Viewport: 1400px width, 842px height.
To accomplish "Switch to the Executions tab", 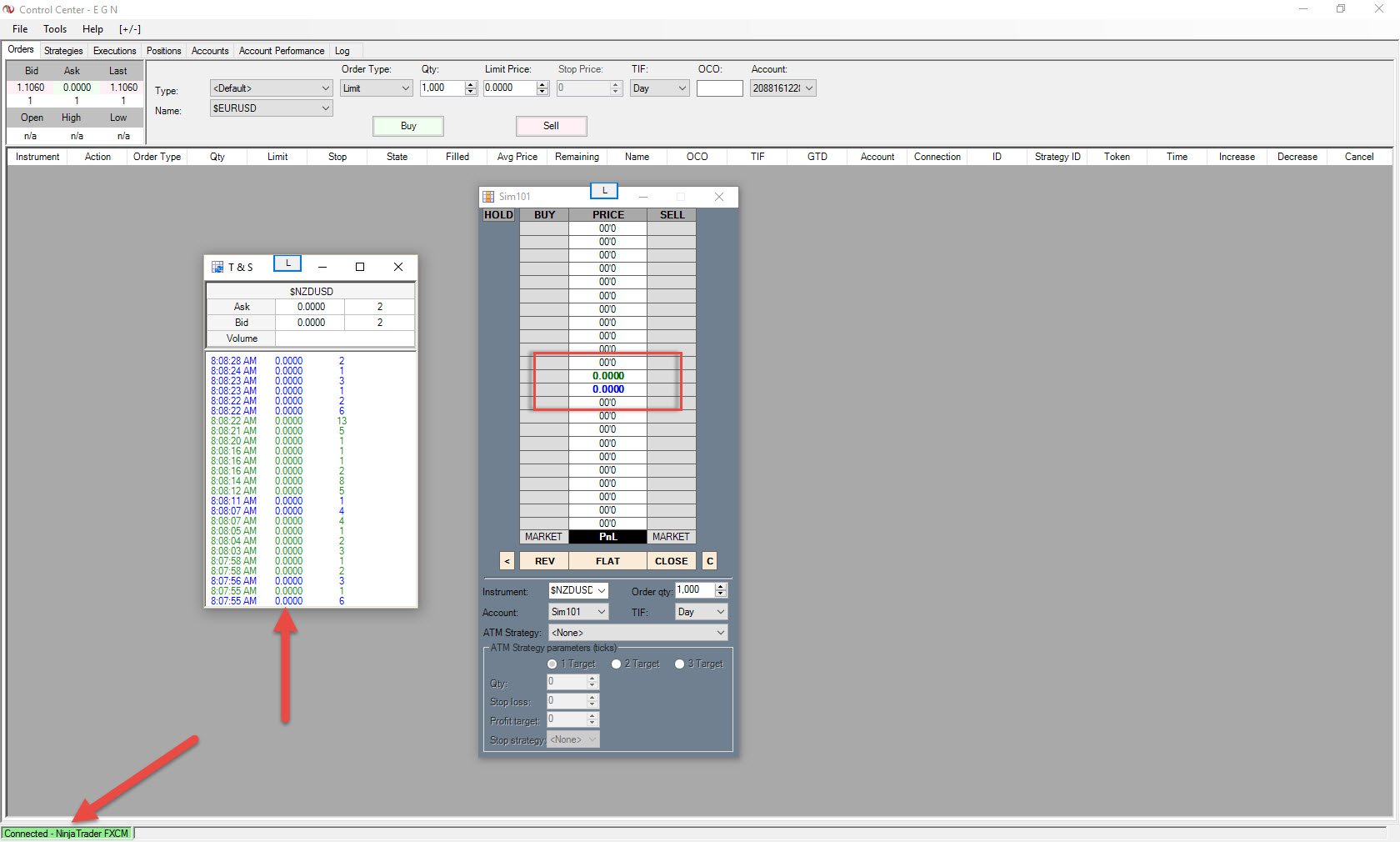I will click(114, 51).
